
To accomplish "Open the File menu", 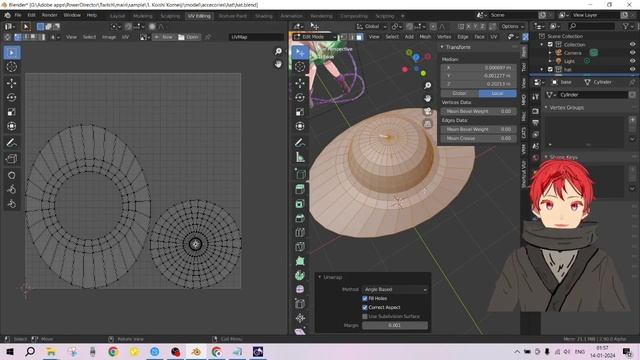I will [18, 15].
